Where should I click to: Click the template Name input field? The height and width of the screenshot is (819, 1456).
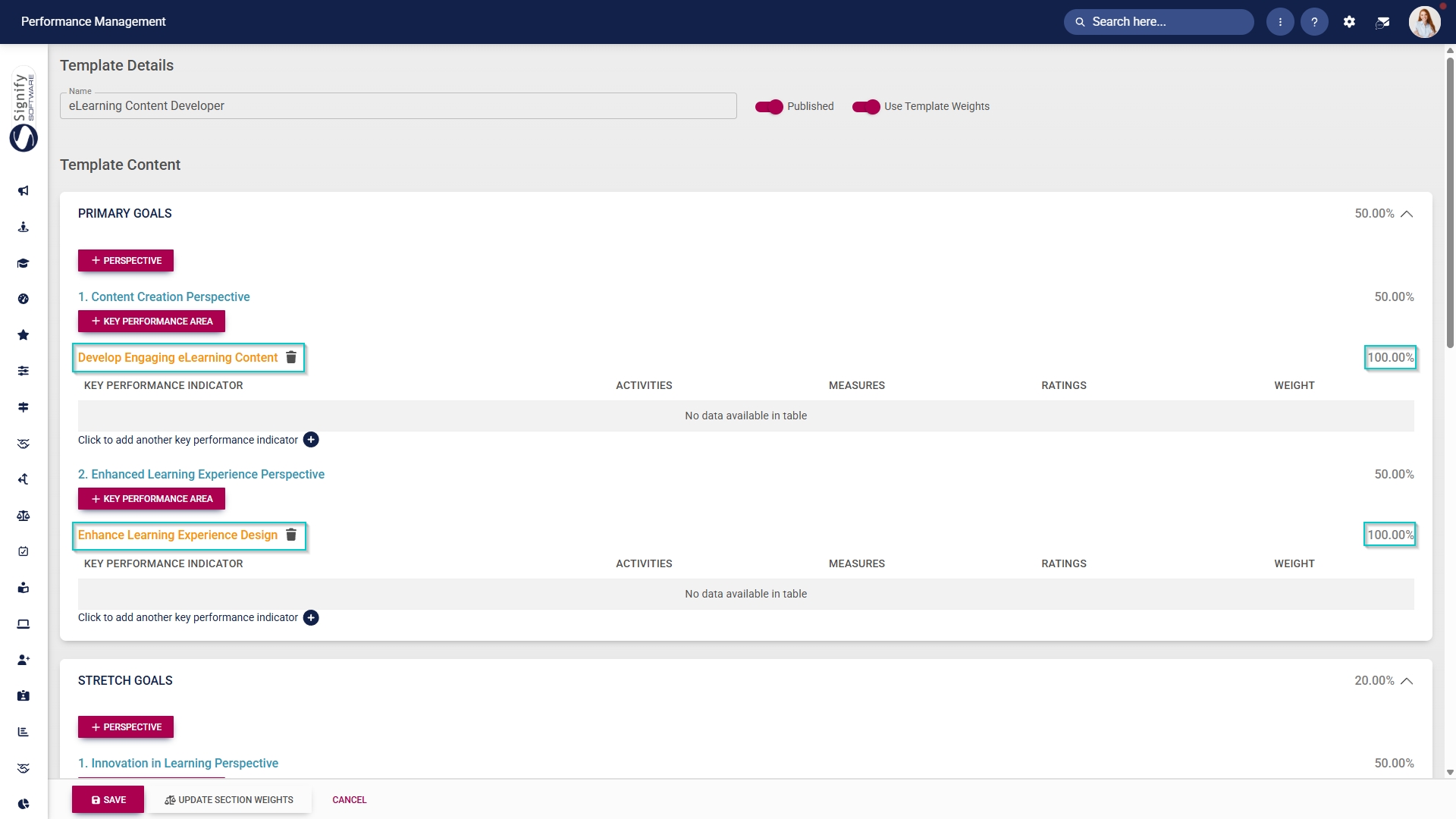398,106
